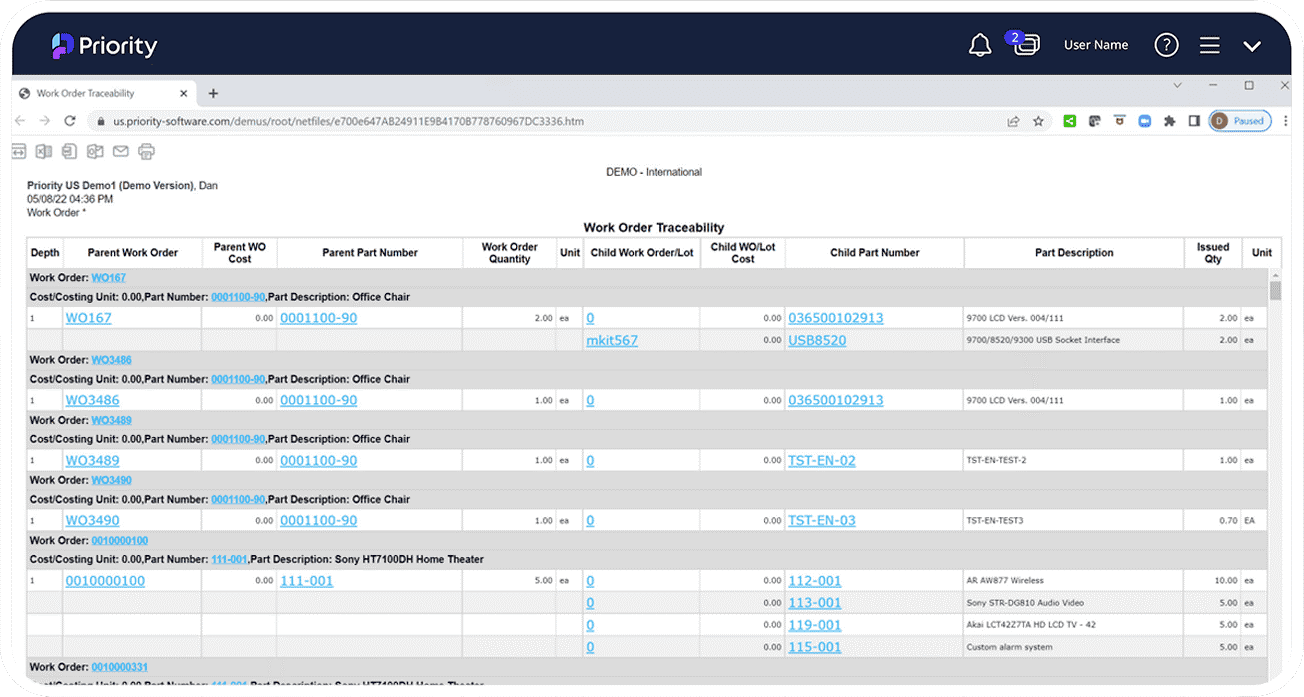Viewport: 1304px width, 697px height.
Task: Open the Print icon in the report toolbar
Action: (146, 150)
